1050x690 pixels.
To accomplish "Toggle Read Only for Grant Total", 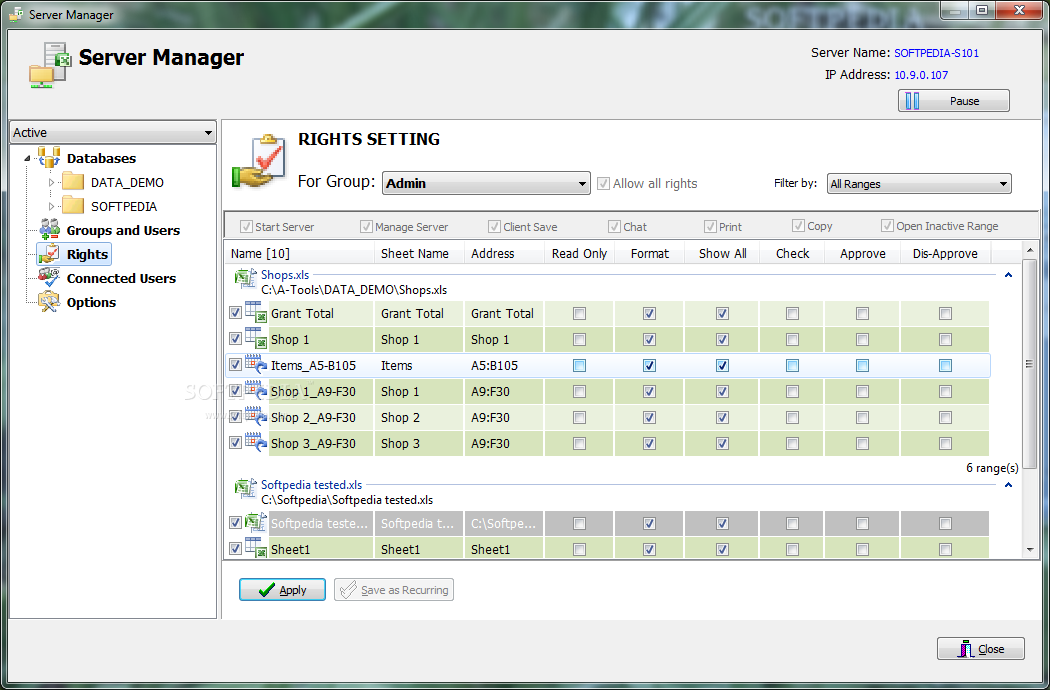I will click(x=579, y=314).
